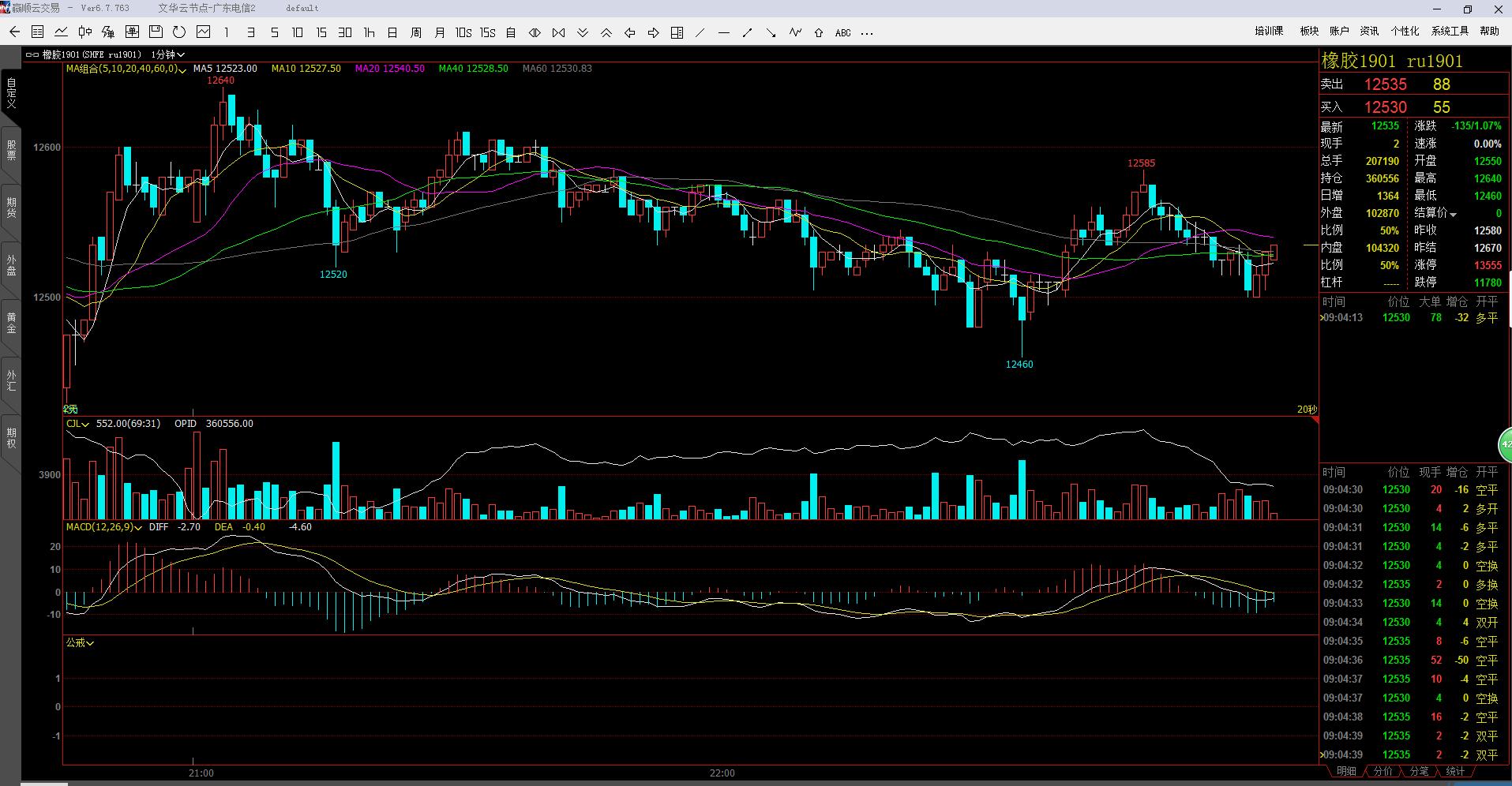Click the 卖出 sell price 12535

coord(1385,84)
